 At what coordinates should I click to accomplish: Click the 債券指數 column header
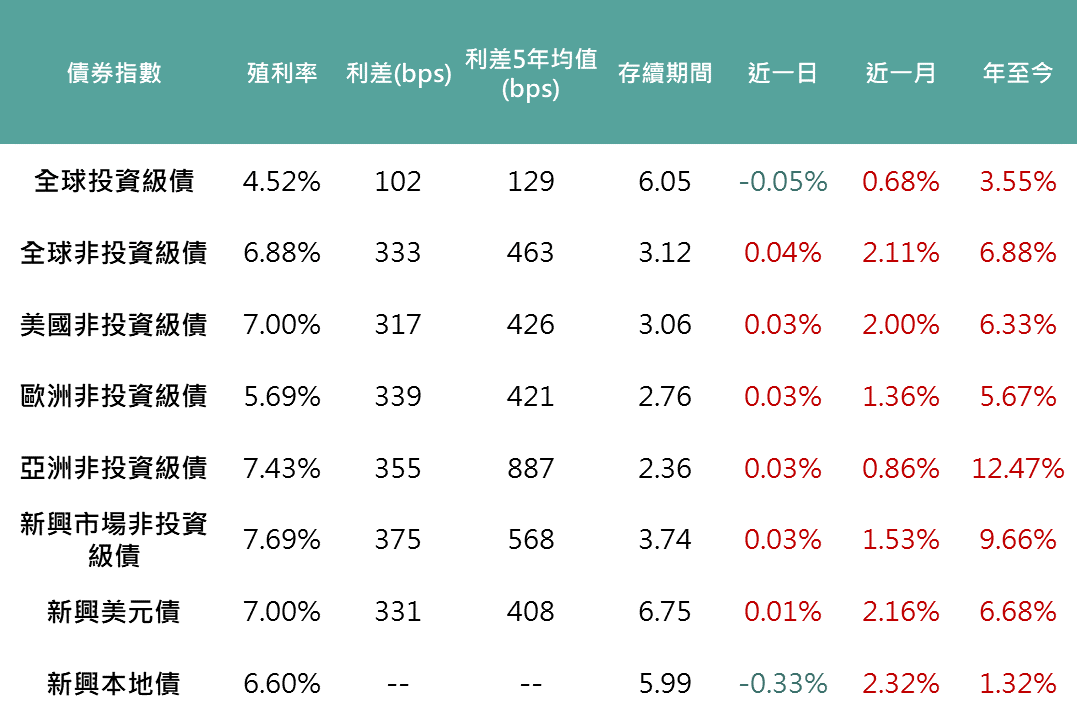coord(114,73)
